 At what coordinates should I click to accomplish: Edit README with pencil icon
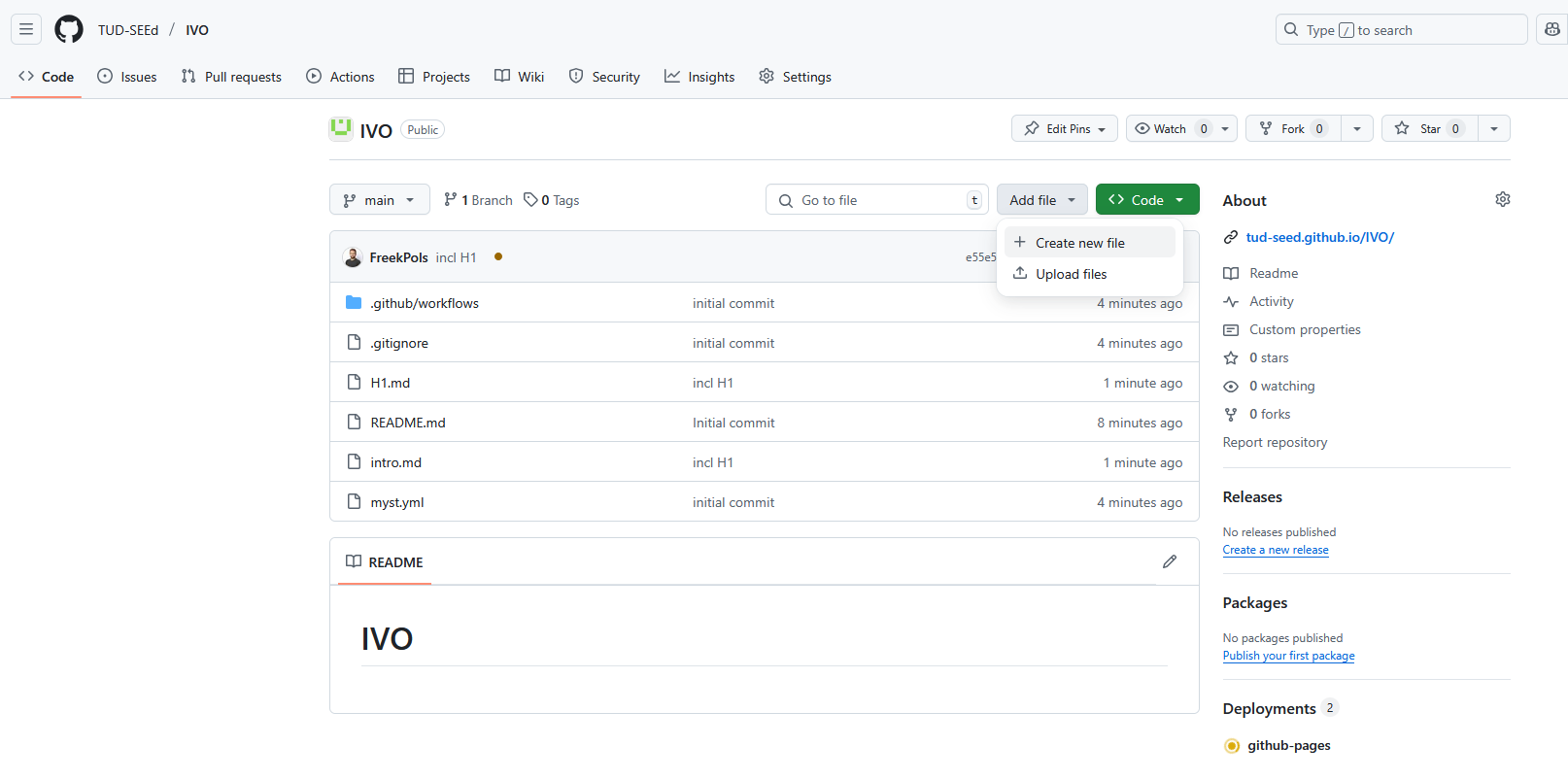coord(1169,561)
